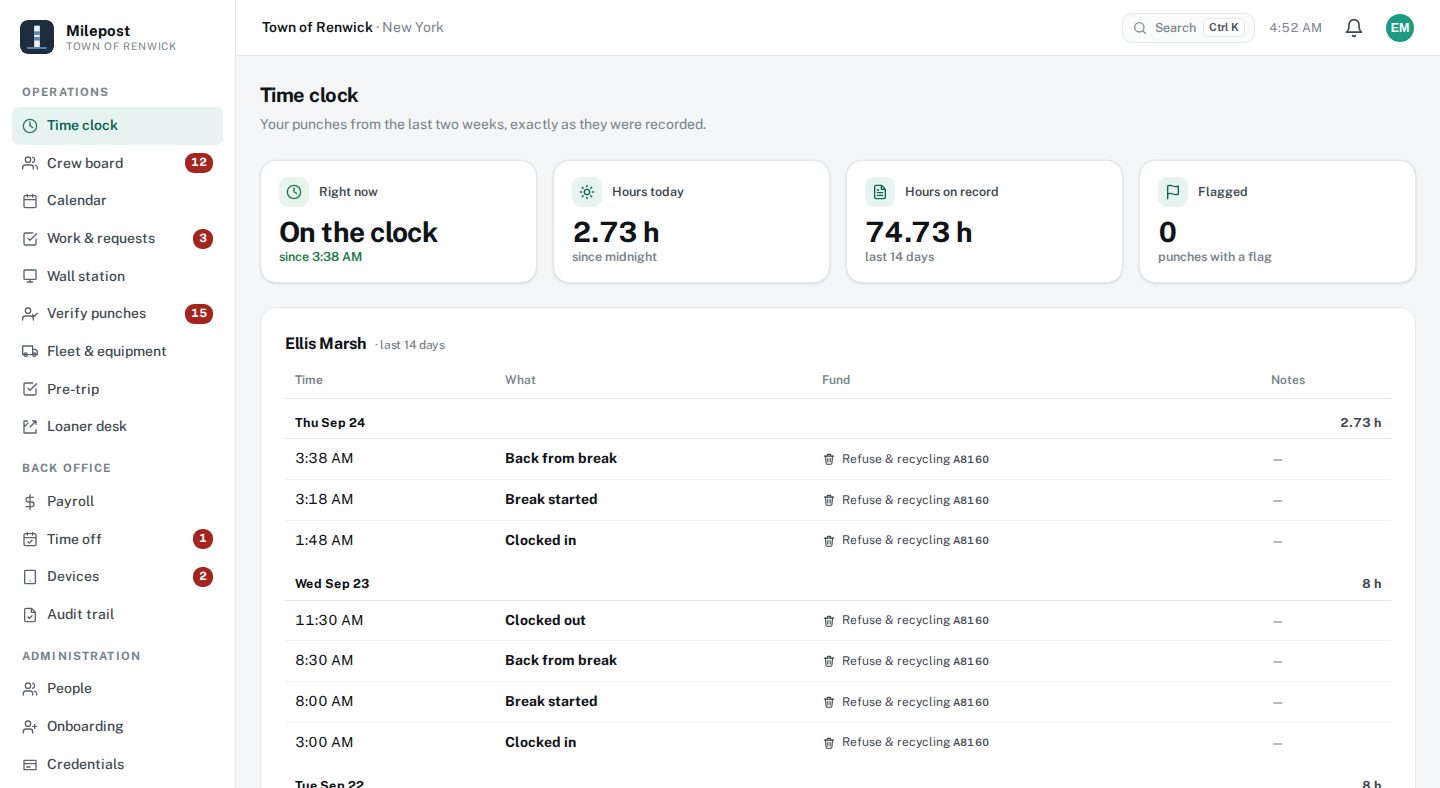Click the Wed Sep 23 day header
This screenshot has width=1440, height=788.
click(x=838, y=584)
